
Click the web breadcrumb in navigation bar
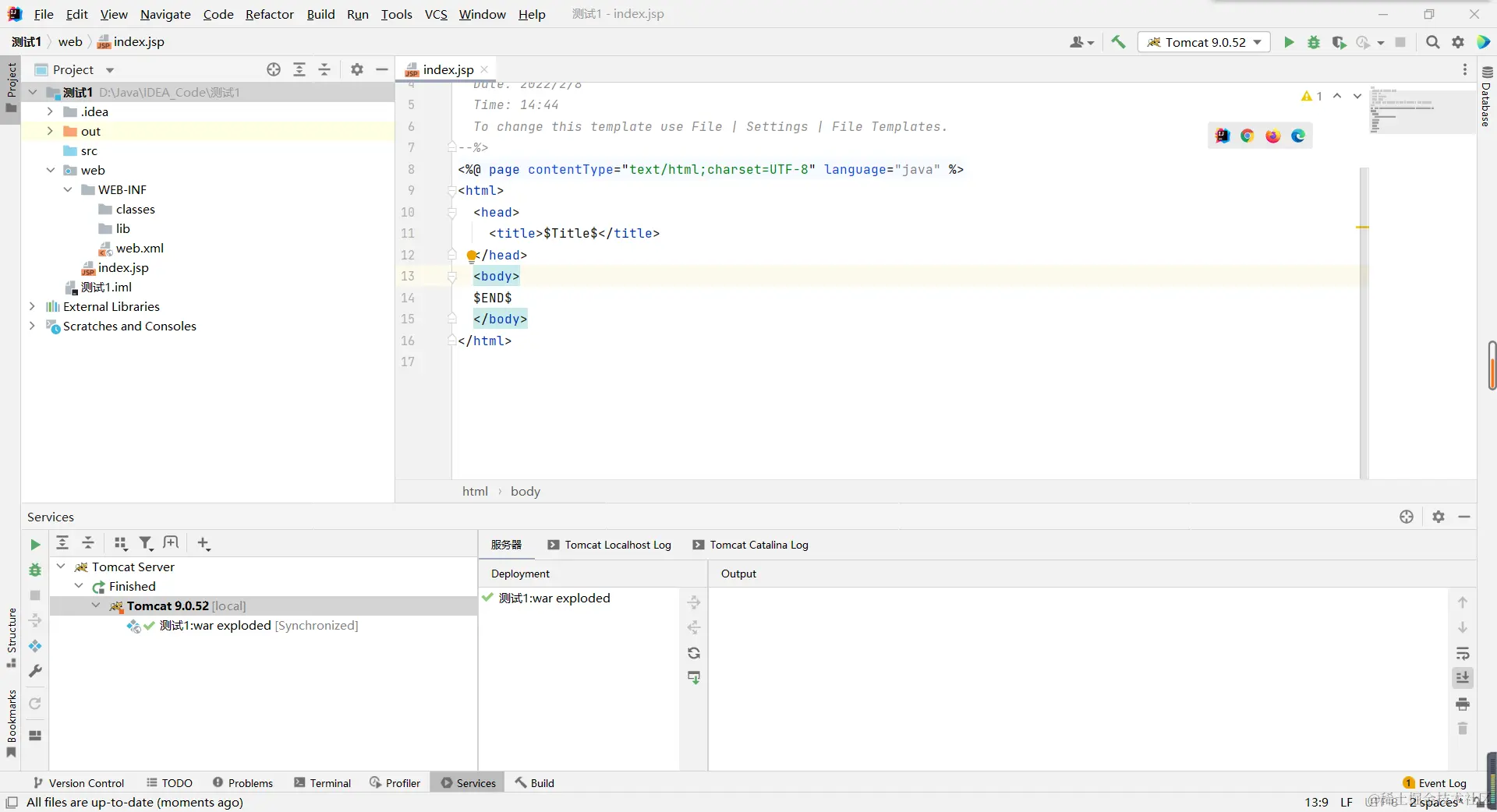pos(70,42)
